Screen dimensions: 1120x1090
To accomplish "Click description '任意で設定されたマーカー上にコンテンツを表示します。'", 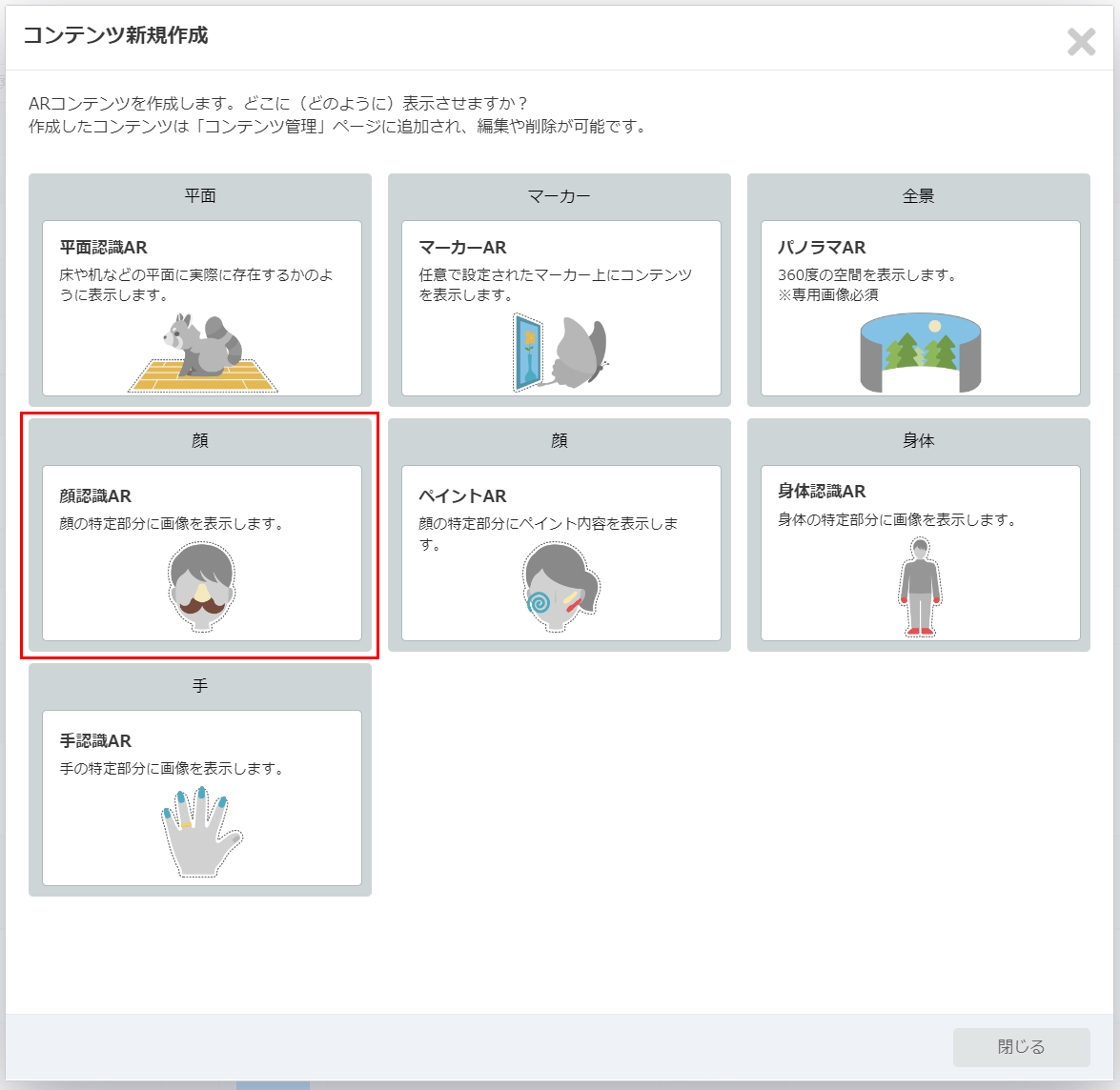I will coord(556,285).
